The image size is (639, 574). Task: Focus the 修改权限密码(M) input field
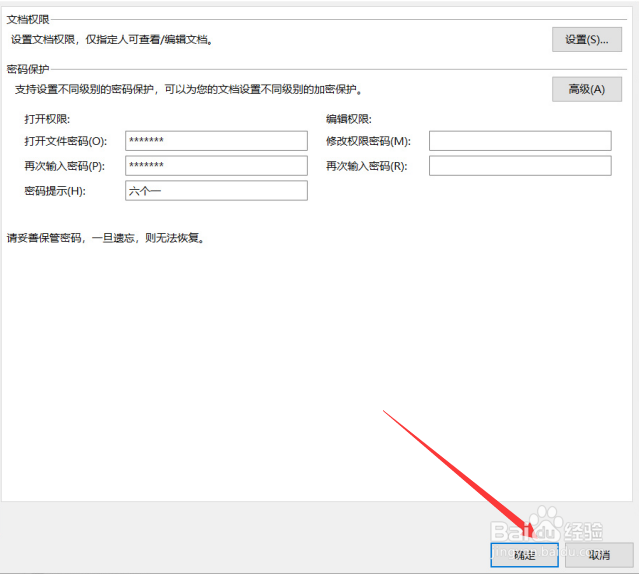coord(520,141)
